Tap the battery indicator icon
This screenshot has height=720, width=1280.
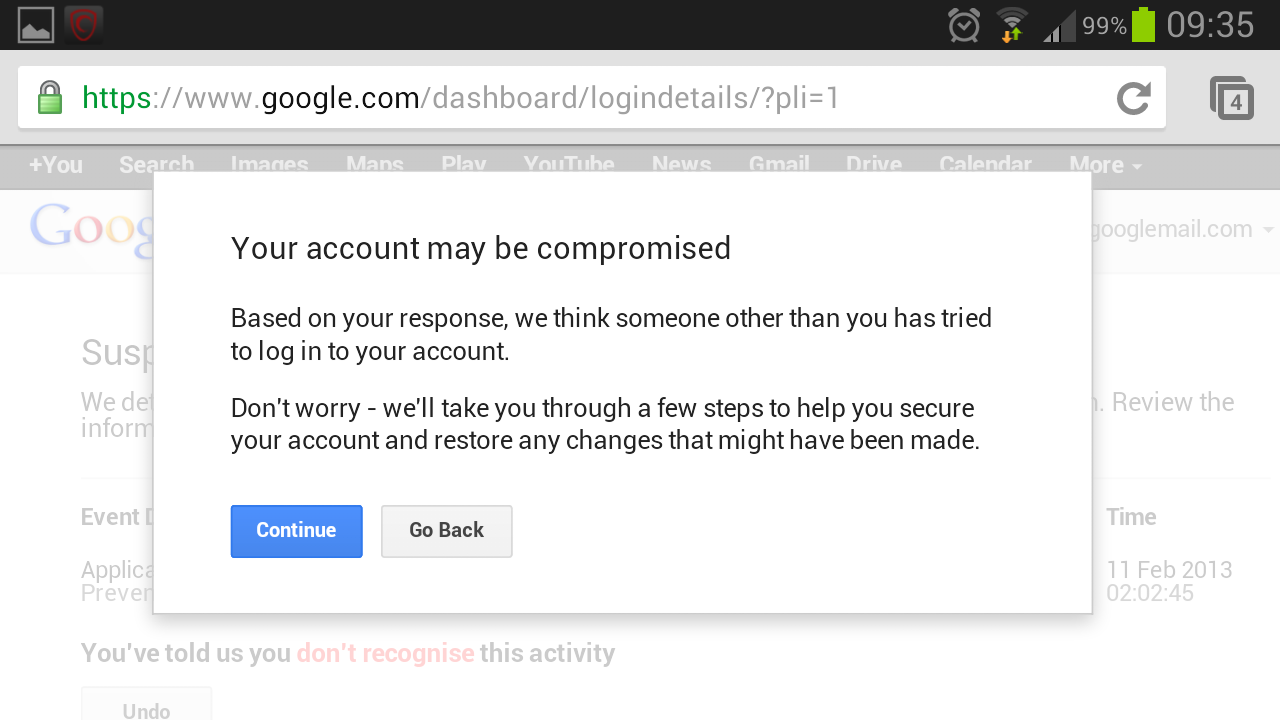tap(1143, 25)
